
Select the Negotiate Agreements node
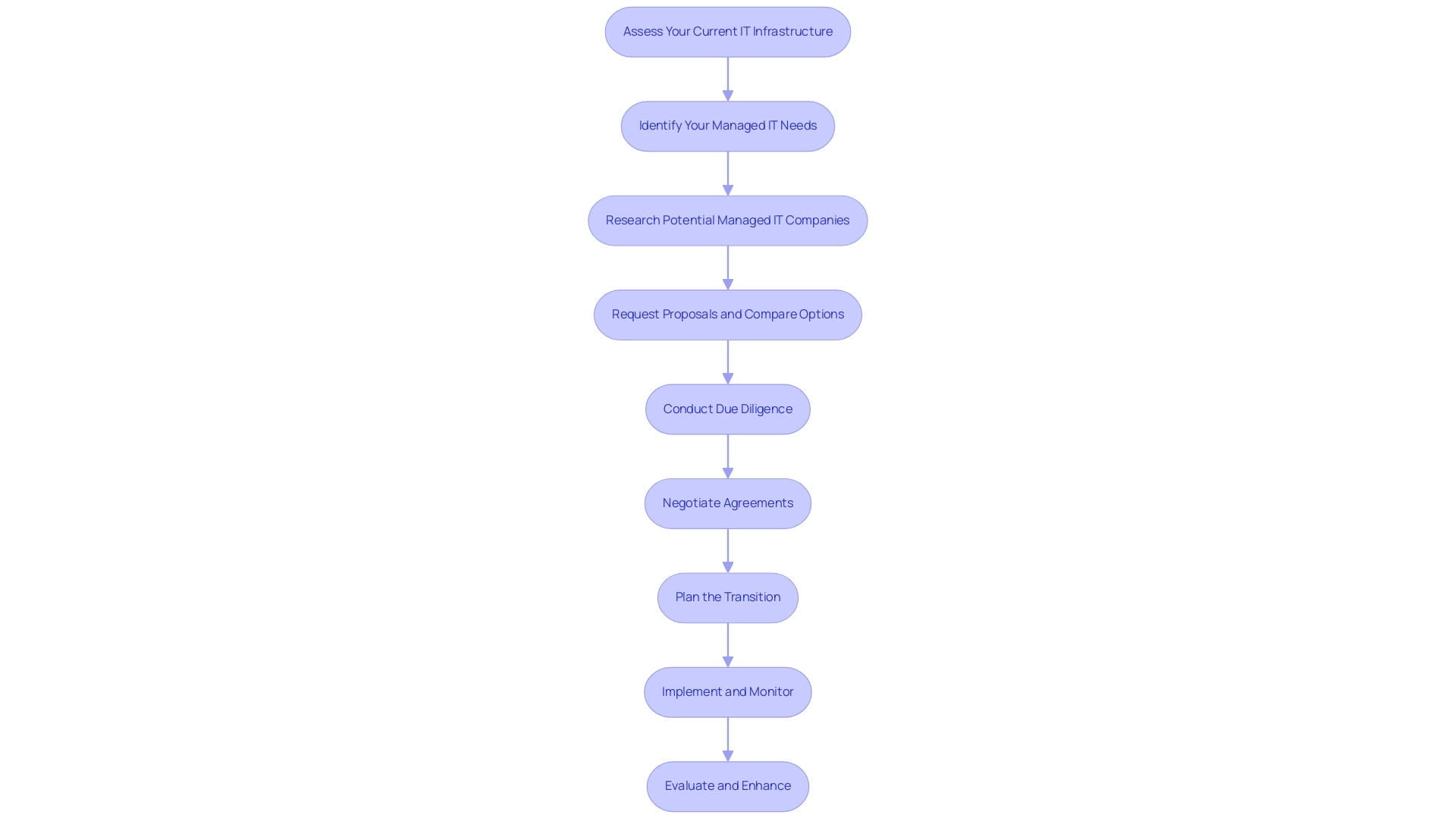coord(728,503)
